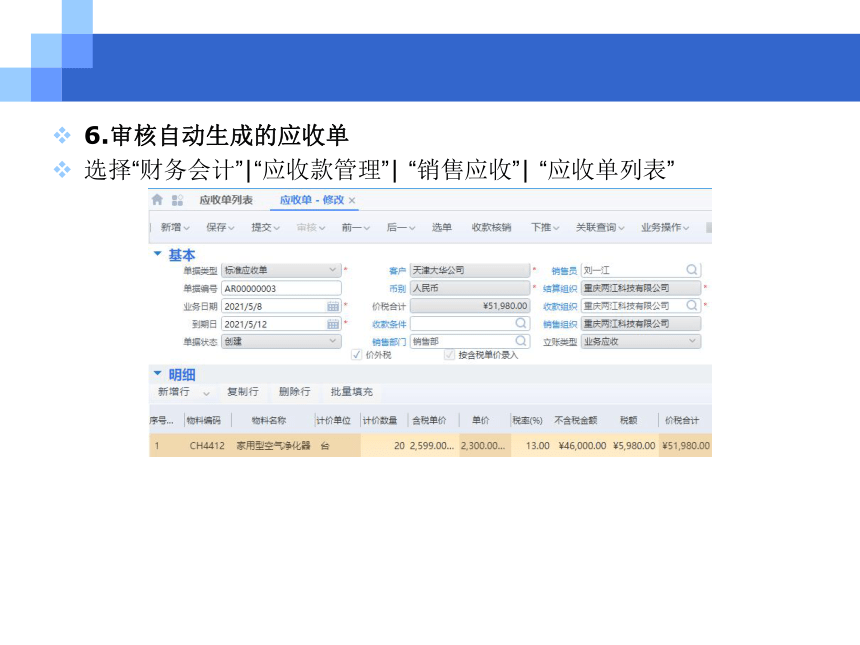This screenshot has height=645, width=860.
Task: Open the 新增 dropdown
Action: pos(175,227)
